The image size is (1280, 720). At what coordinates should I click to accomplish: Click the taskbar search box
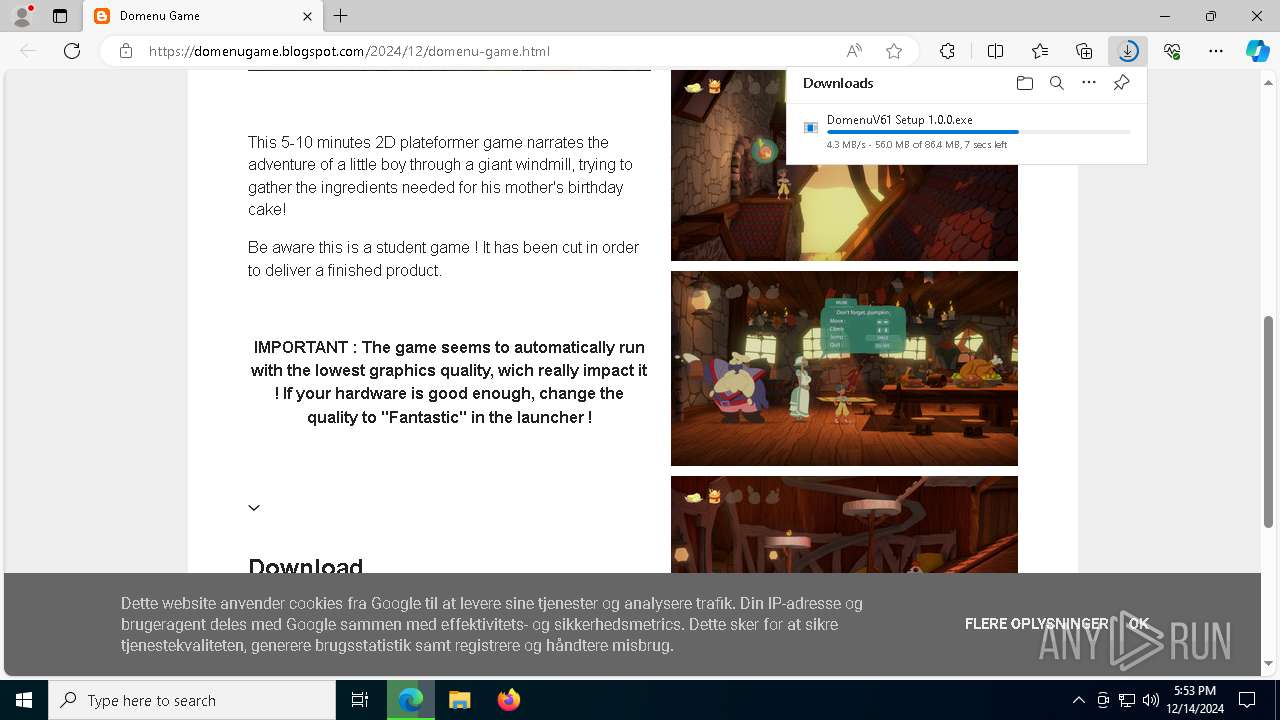[192, 700]
